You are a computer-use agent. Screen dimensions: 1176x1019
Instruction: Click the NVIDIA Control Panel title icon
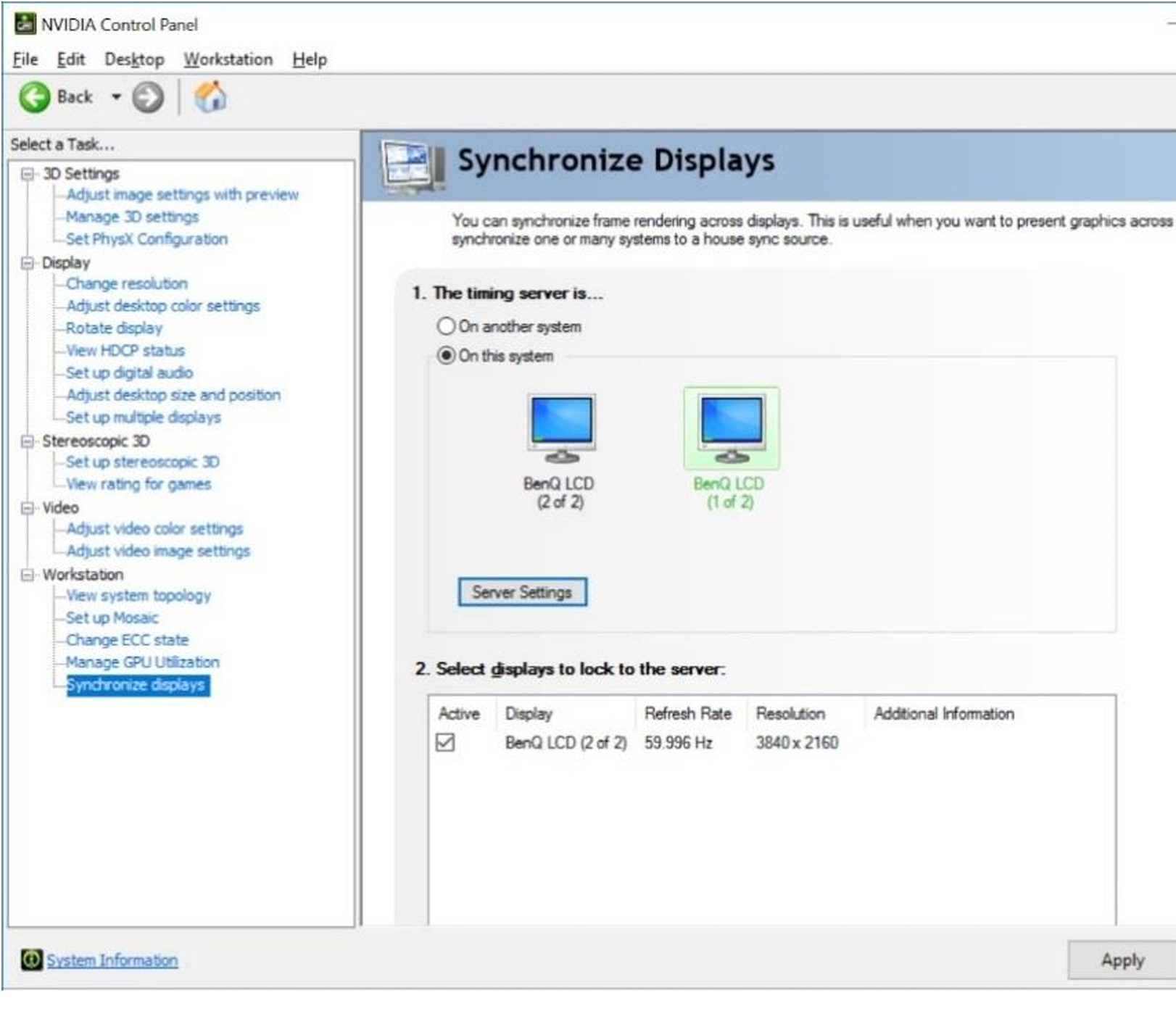[25, 24]
